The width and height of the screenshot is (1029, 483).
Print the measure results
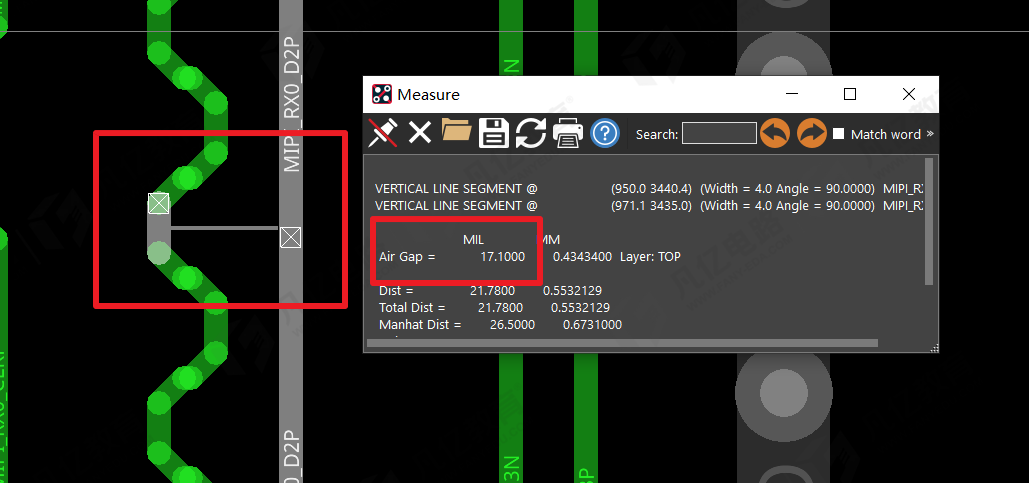(568, 133)
